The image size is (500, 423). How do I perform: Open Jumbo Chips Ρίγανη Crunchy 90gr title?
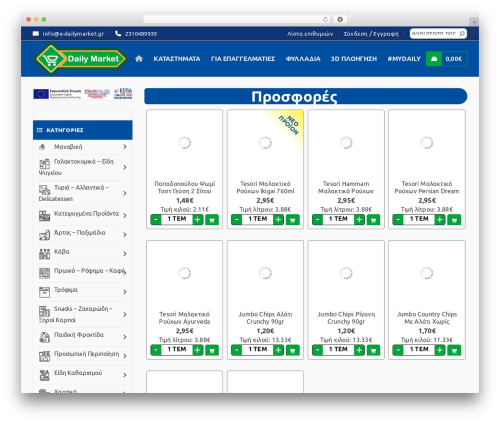[346, 318]
